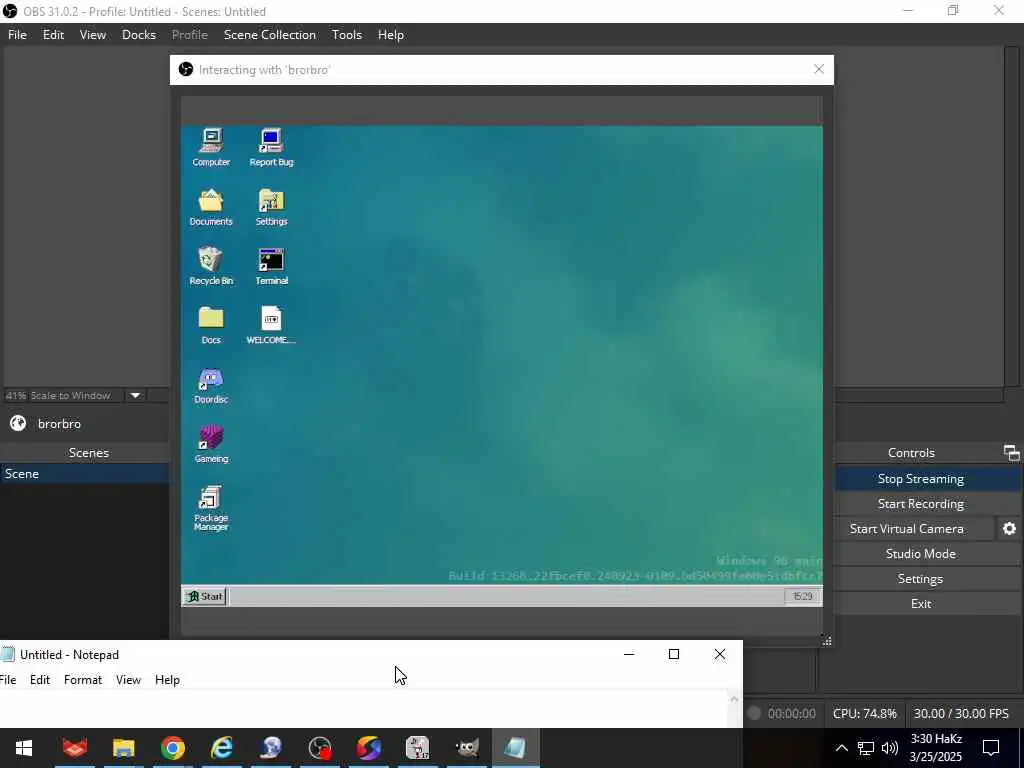Open the OBS Tools menu
This screenshot has height=768, width=1024.
tap(346, 35)
